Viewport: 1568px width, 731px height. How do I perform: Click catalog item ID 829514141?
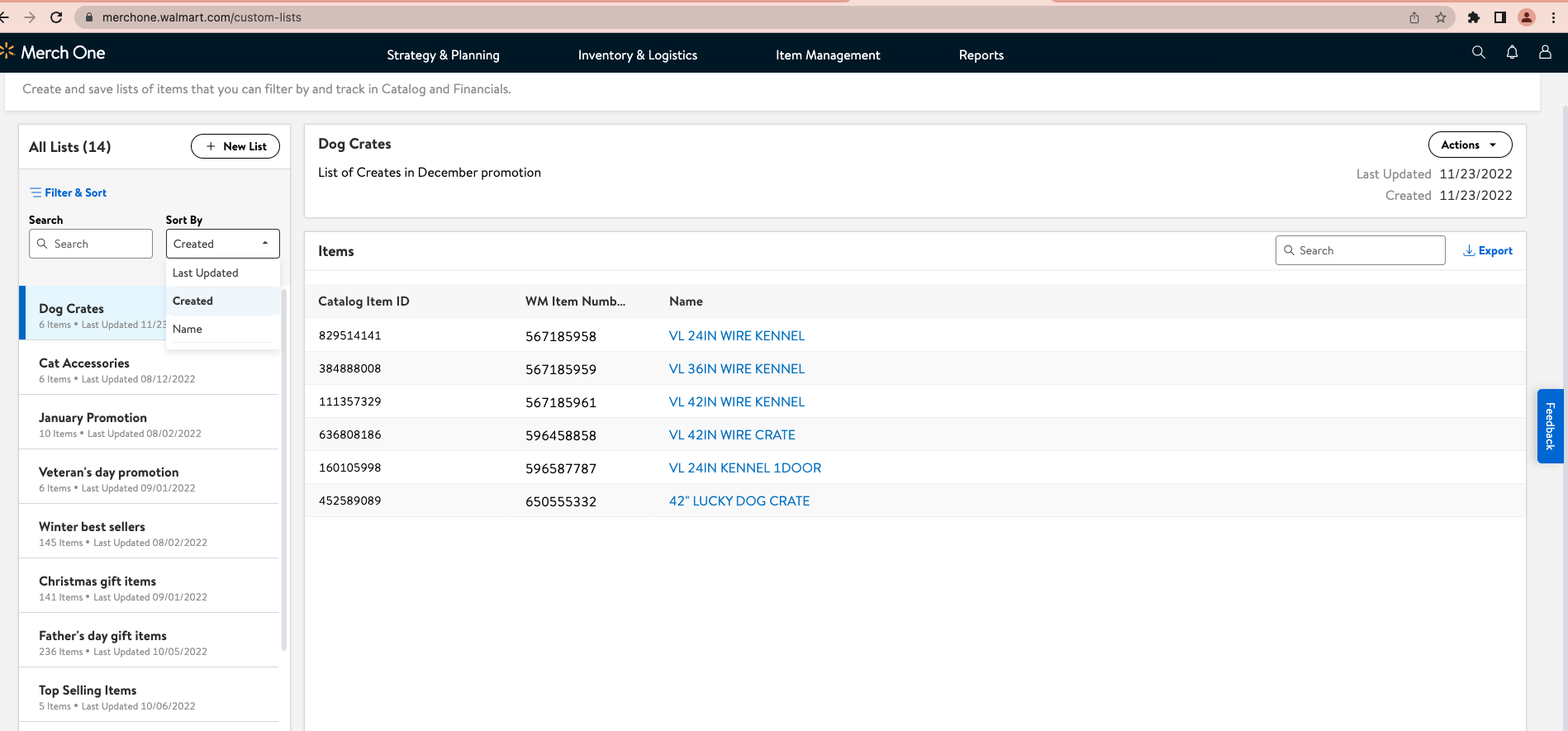click(x=350, y=335)
